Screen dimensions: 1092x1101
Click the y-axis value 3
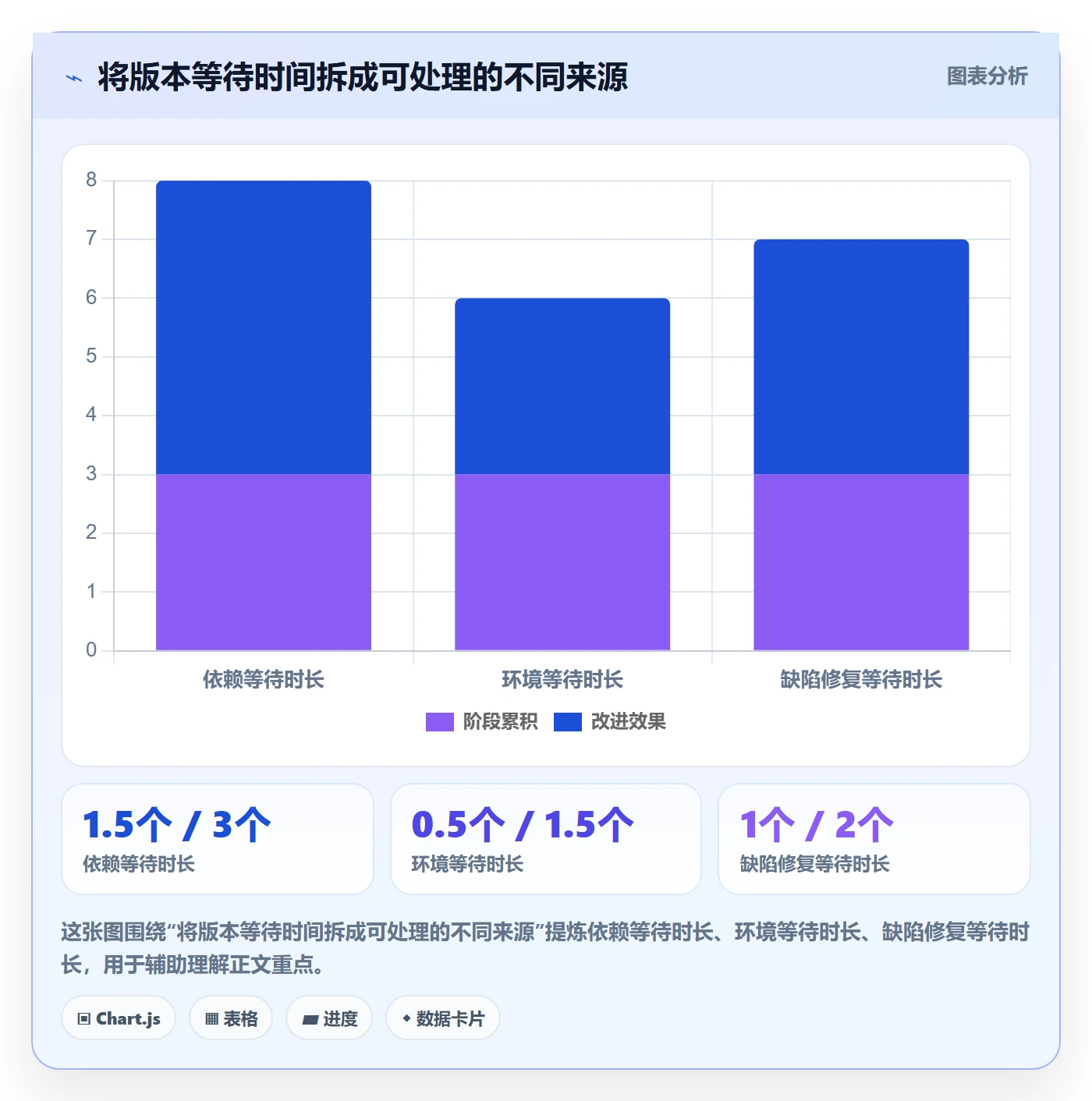click(91, 474)
